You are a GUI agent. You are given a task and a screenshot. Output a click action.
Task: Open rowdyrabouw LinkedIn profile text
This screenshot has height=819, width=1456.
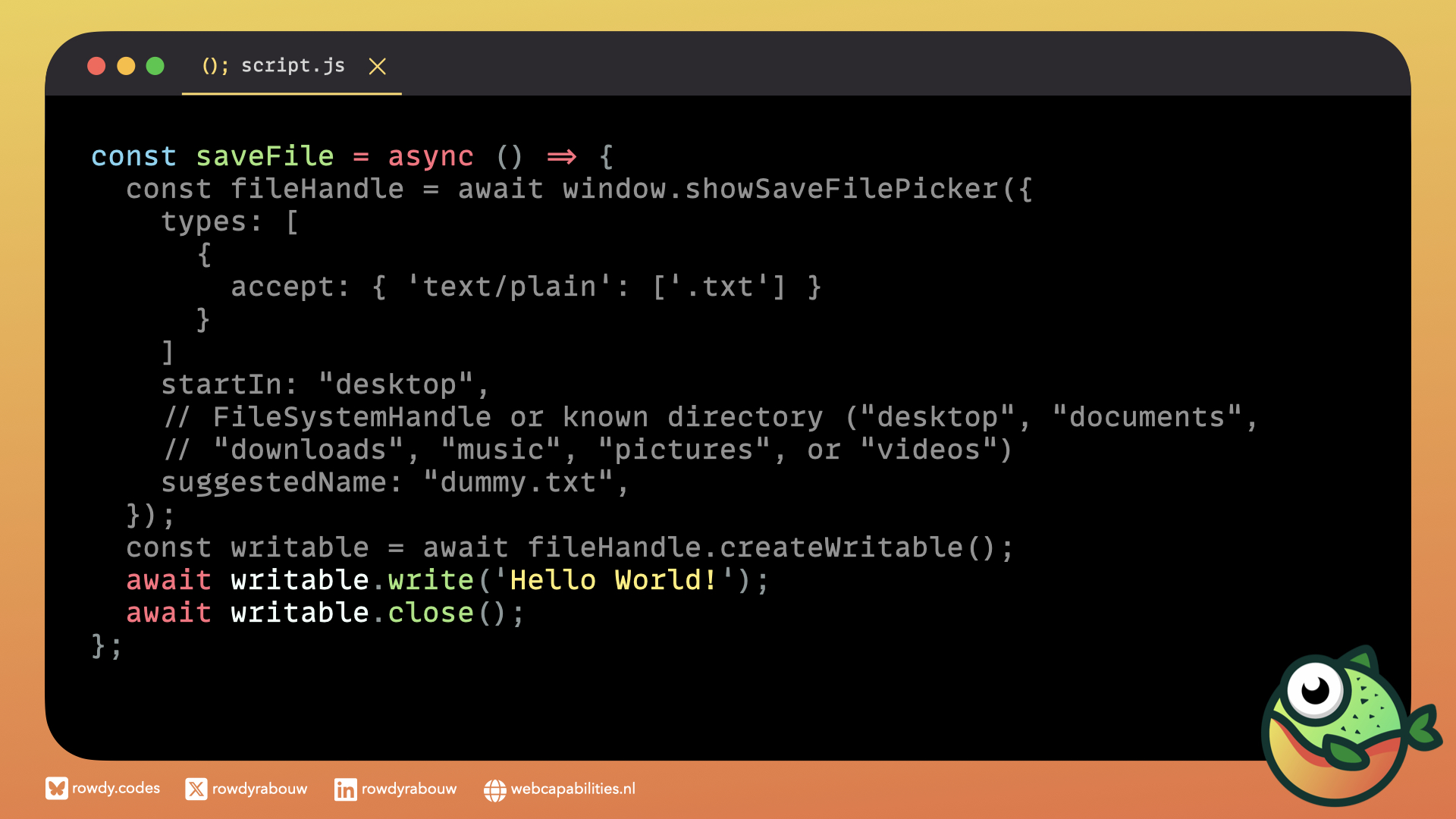tap(409, 789)
